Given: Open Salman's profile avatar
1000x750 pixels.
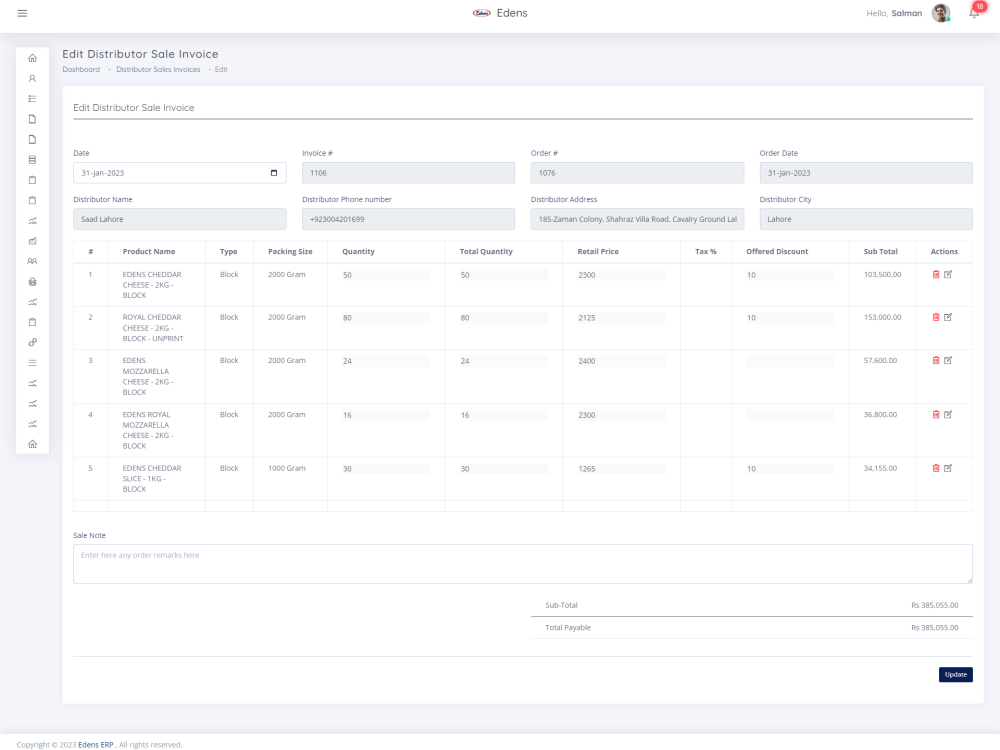Looking at the screenshot, I should (x=941, y=13).
